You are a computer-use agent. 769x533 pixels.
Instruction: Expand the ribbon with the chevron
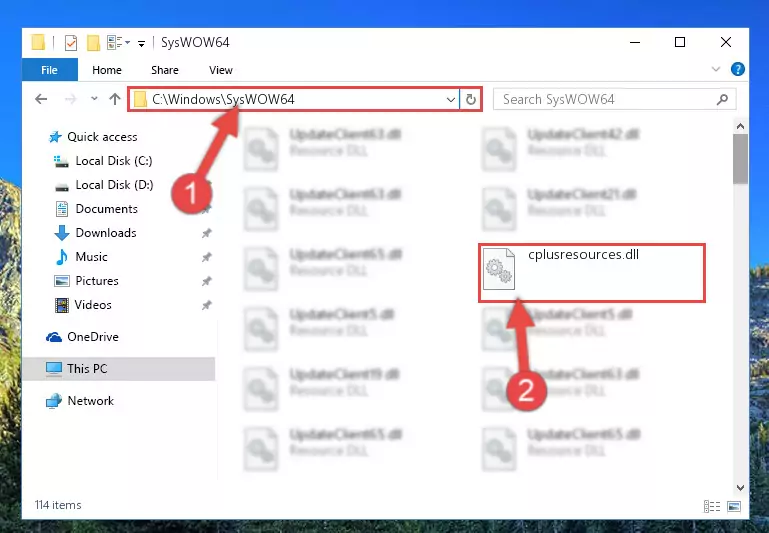click(x=716, y=70)
